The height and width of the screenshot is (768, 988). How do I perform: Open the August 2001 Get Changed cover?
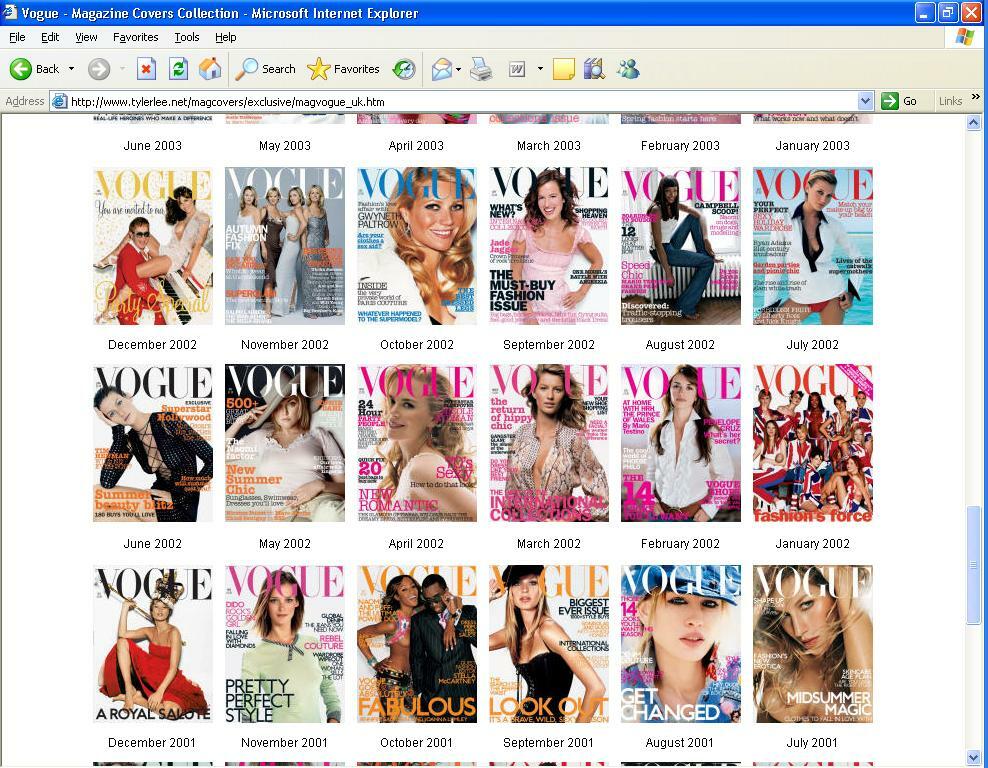(681, 644)
